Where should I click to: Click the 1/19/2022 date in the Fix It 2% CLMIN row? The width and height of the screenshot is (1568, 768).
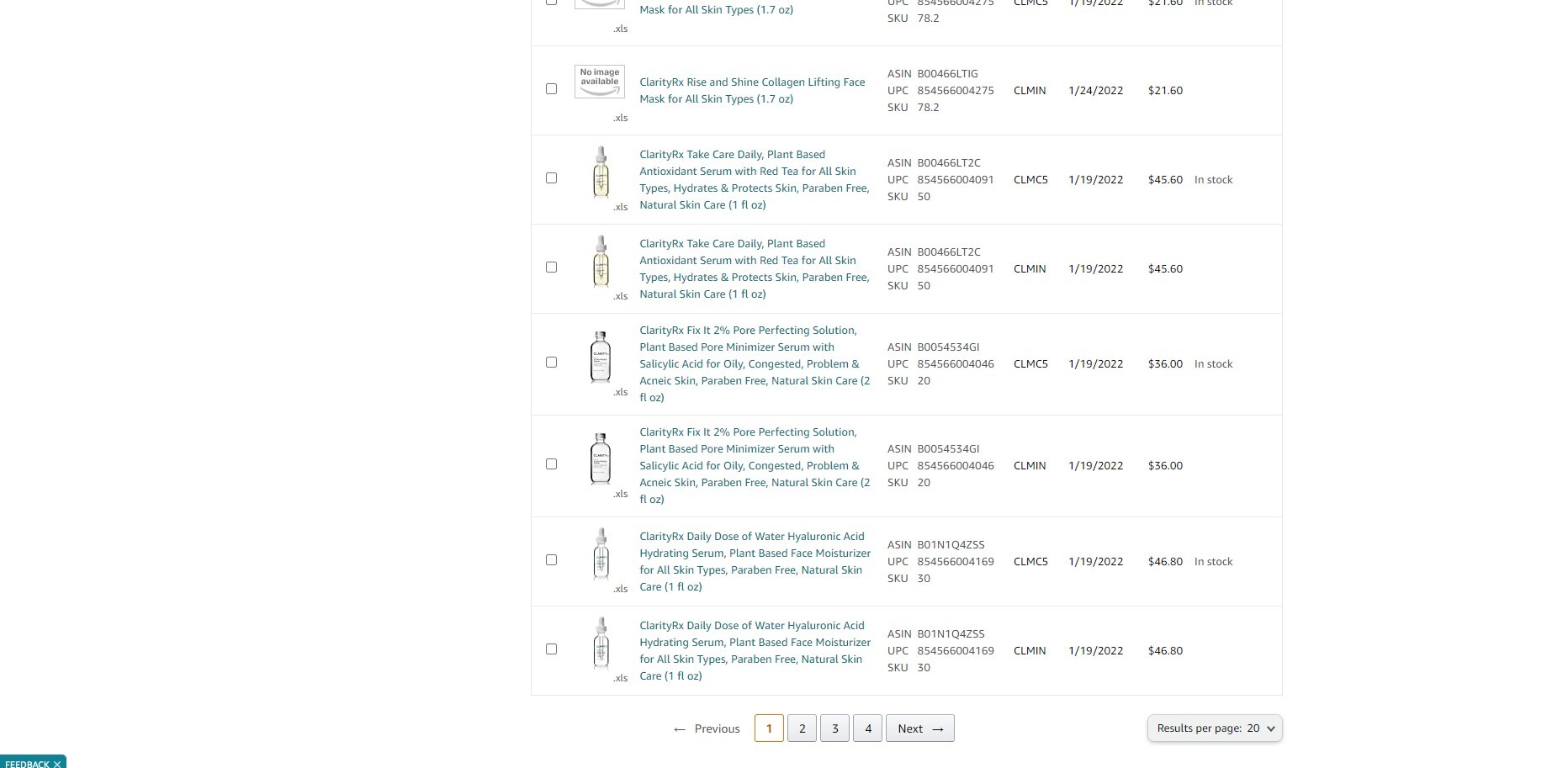[1095, 465]
